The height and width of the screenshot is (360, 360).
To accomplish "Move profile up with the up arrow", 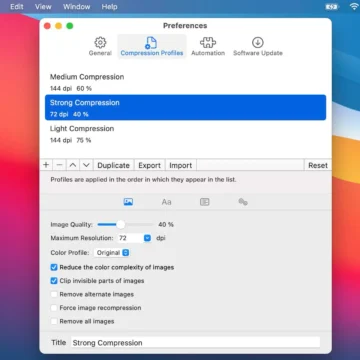I will coord(73,165).
